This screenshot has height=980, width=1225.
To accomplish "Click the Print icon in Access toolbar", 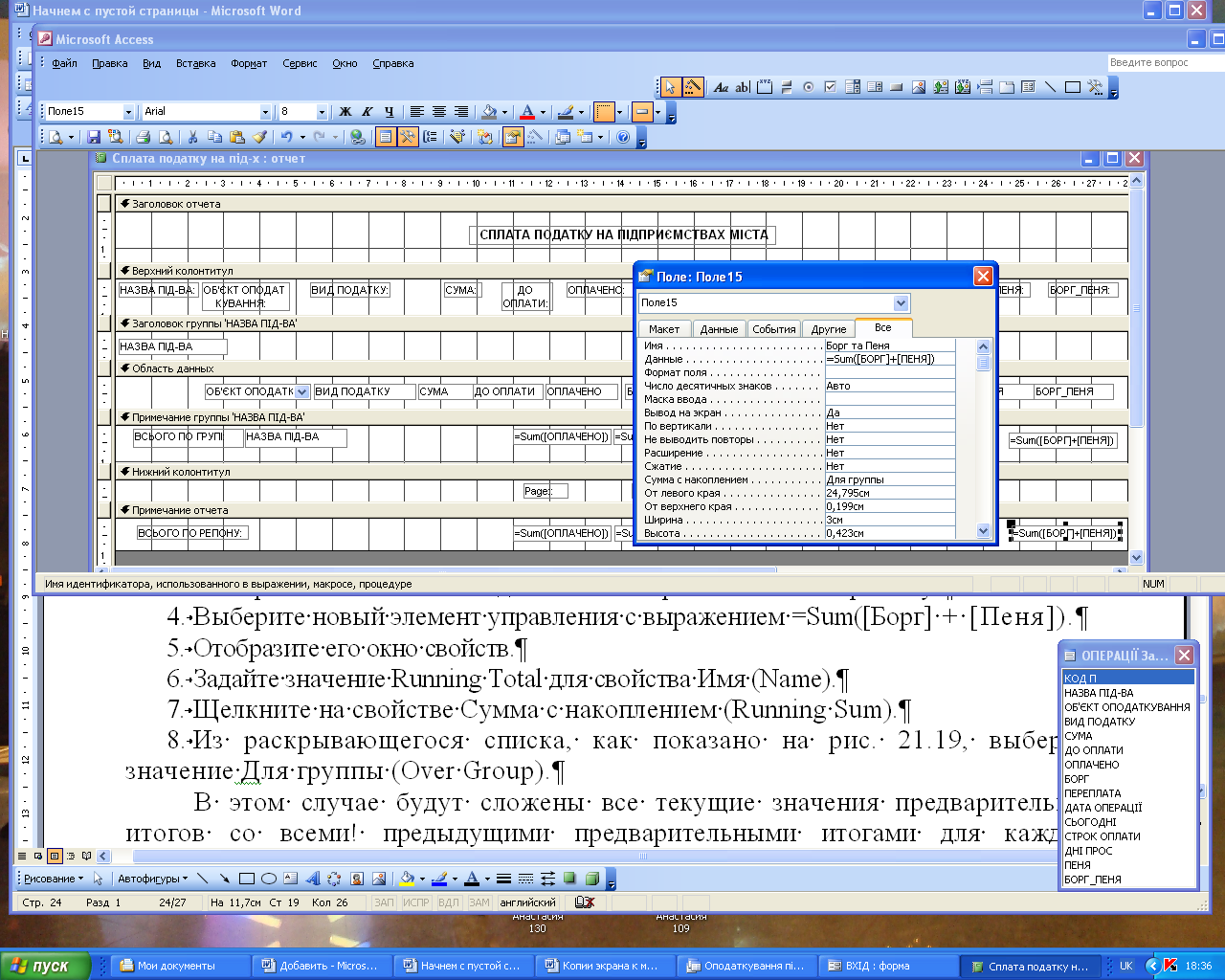I will pos(144,137).
